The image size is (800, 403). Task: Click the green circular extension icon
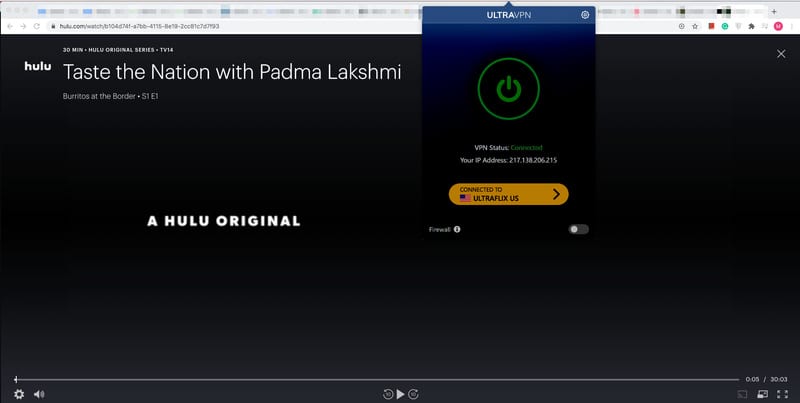click(x=725, y=26)
